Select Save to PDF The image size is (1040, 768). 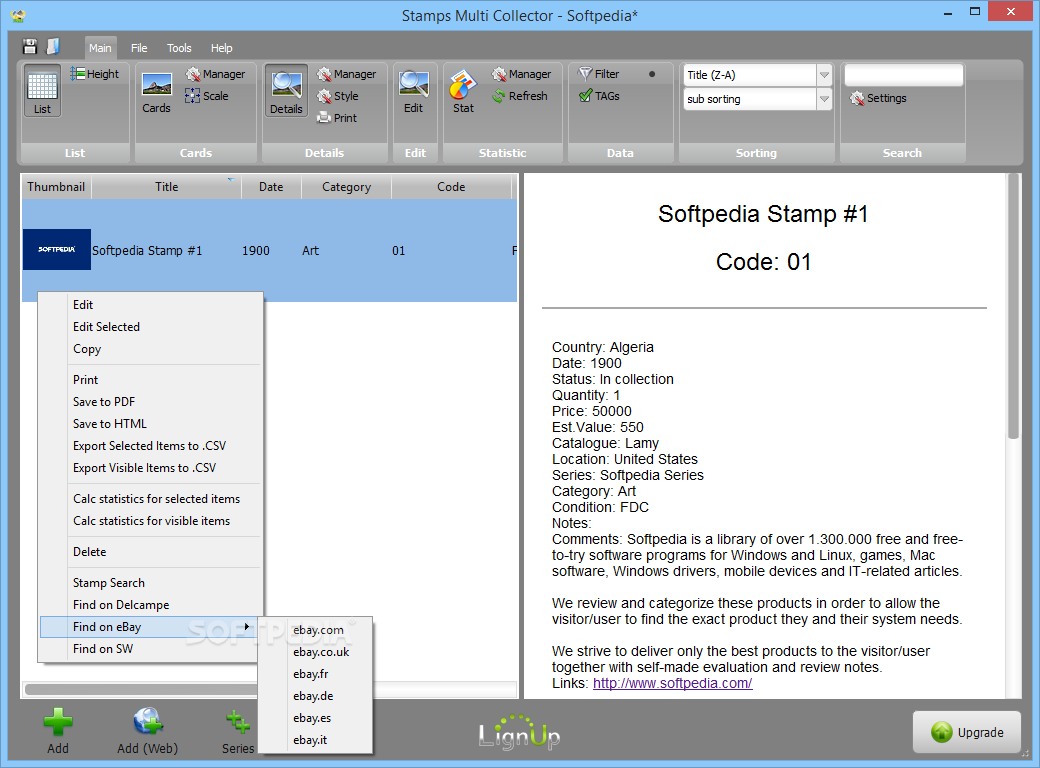(151, 402)
